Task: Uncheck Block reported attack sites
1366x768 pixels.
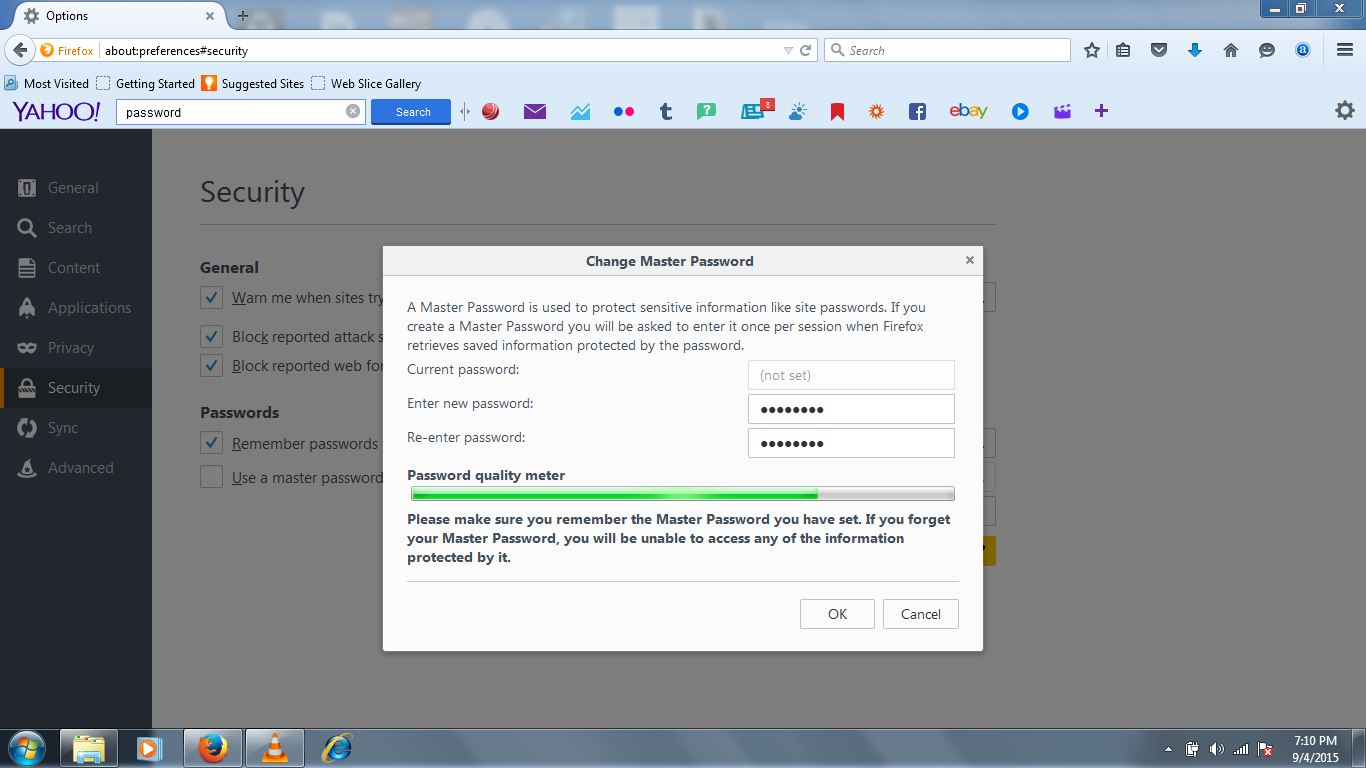Action: [x=211, y=336]
